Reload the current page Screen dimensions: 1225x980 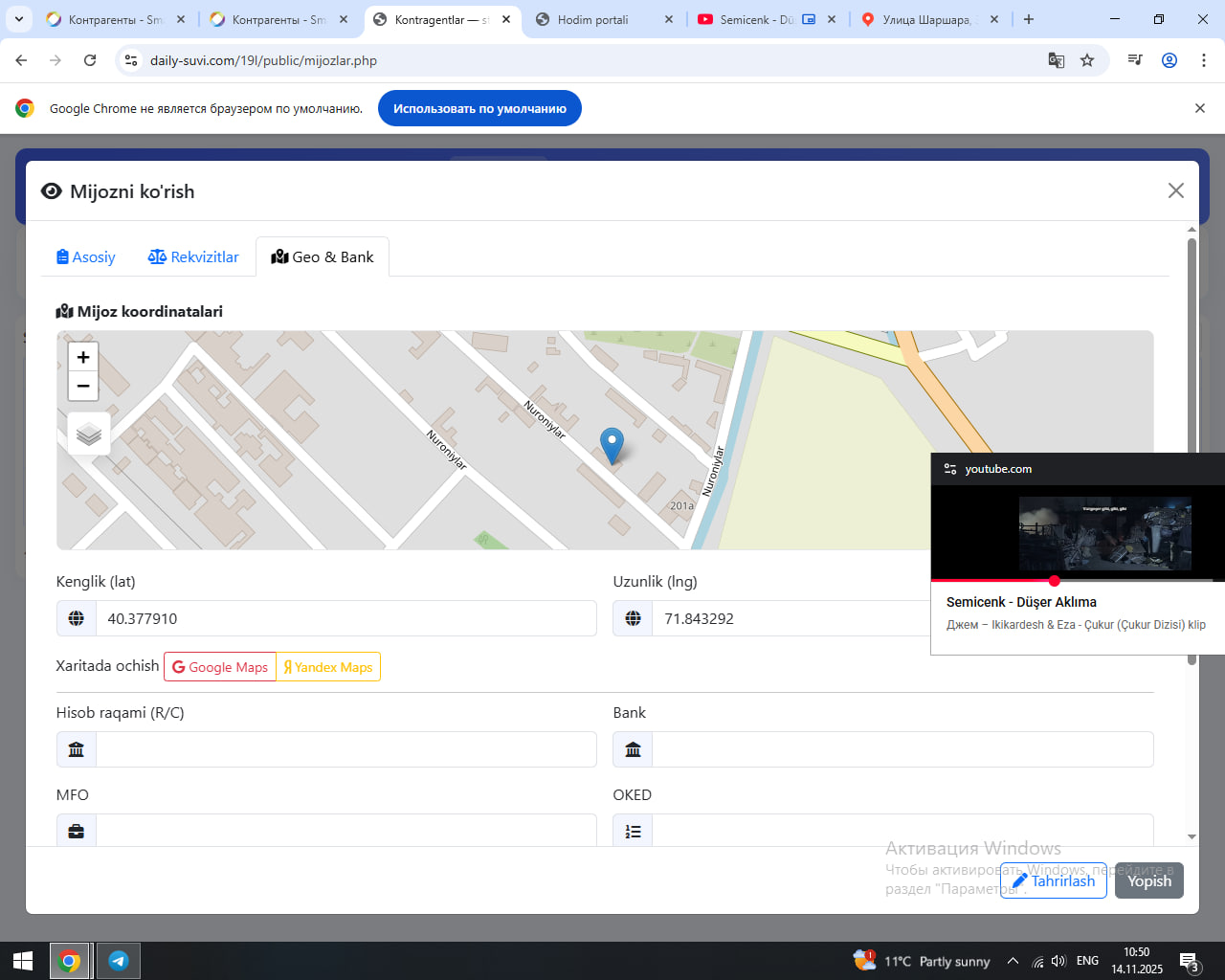tap(90, 60)
